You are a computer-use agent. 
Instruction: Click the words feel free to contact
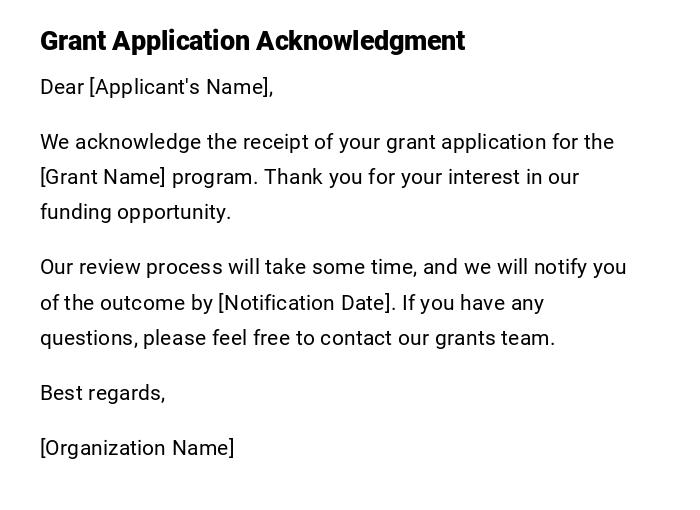(x=302, y=338)
